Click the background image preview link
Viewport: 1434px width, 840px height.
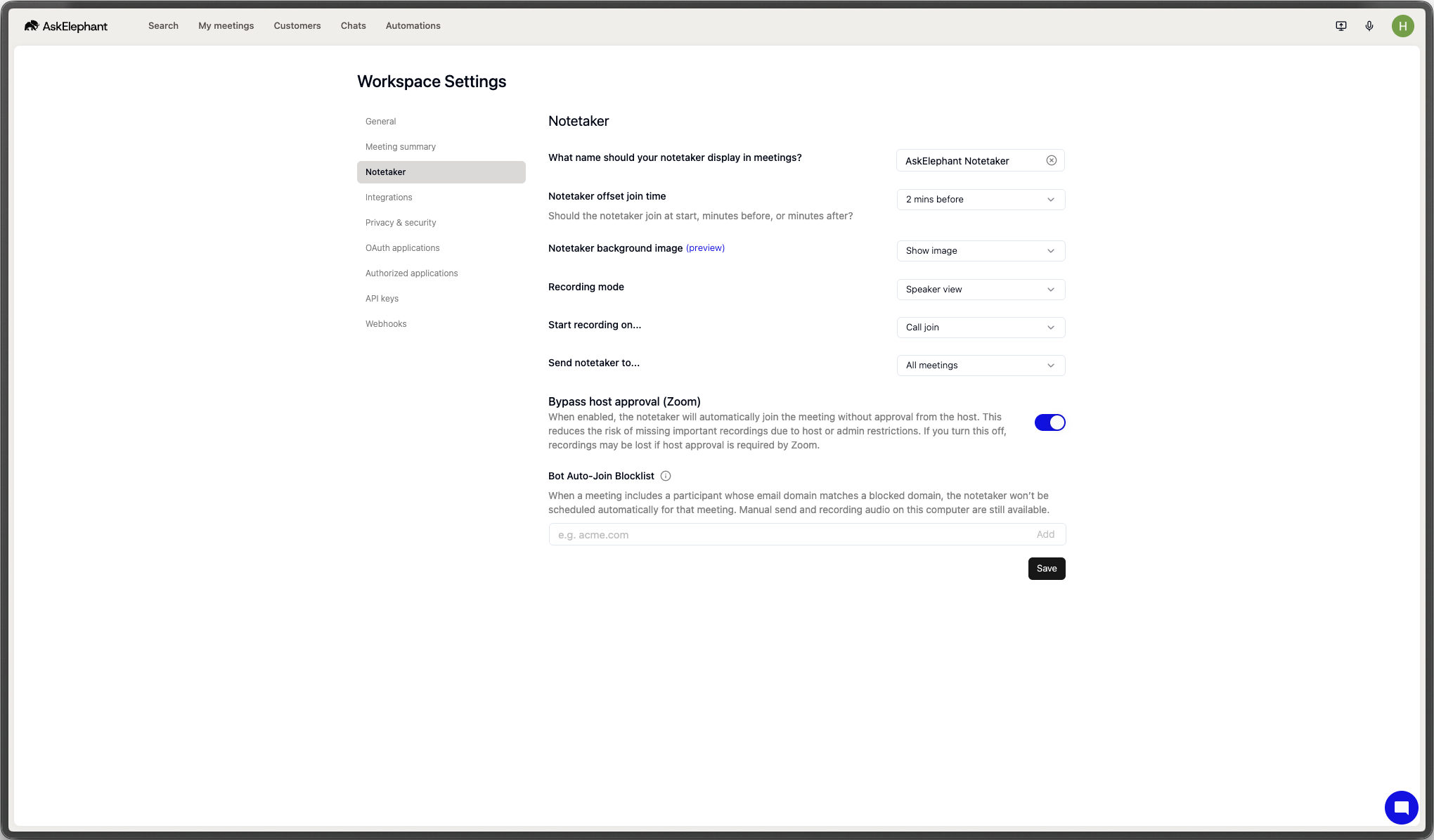click(x=705, y=248)
